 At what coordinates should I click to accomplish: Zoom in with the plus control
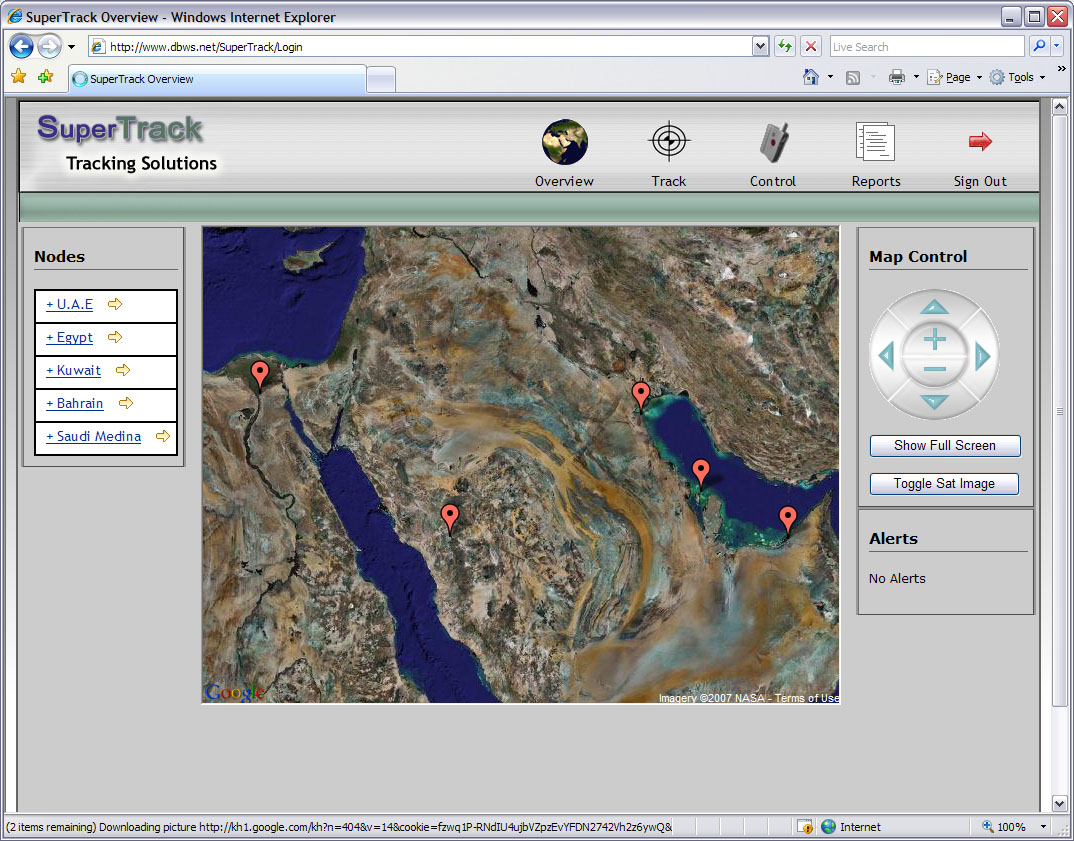[x=934, y=339]
